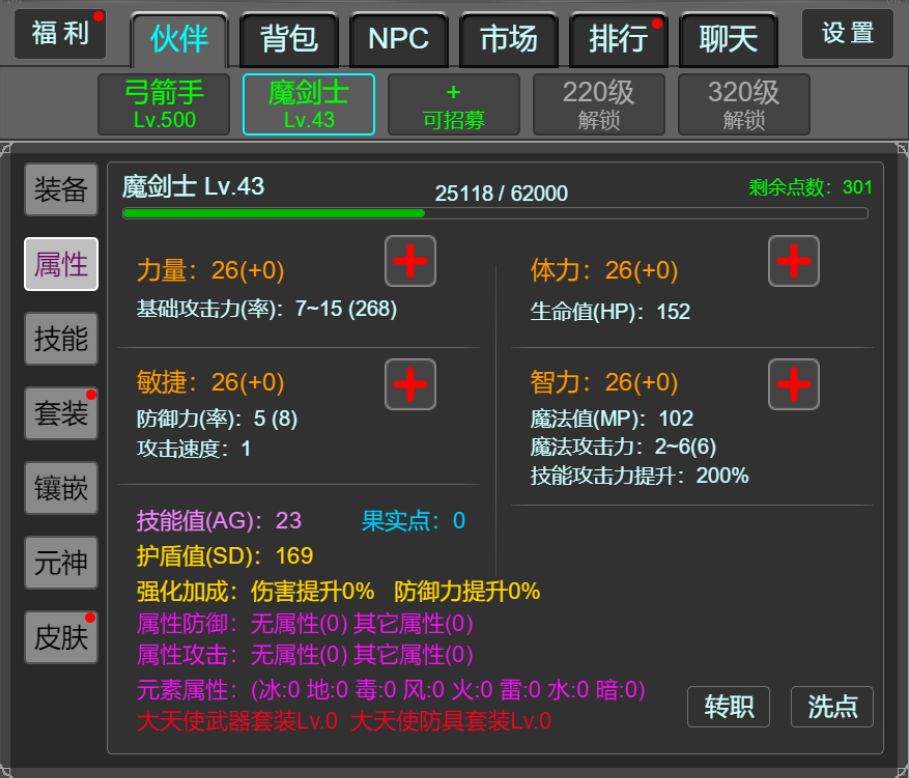Click the 技能值(AG): 23 line
Screen dimensions: 909x778
coord(219,521)
